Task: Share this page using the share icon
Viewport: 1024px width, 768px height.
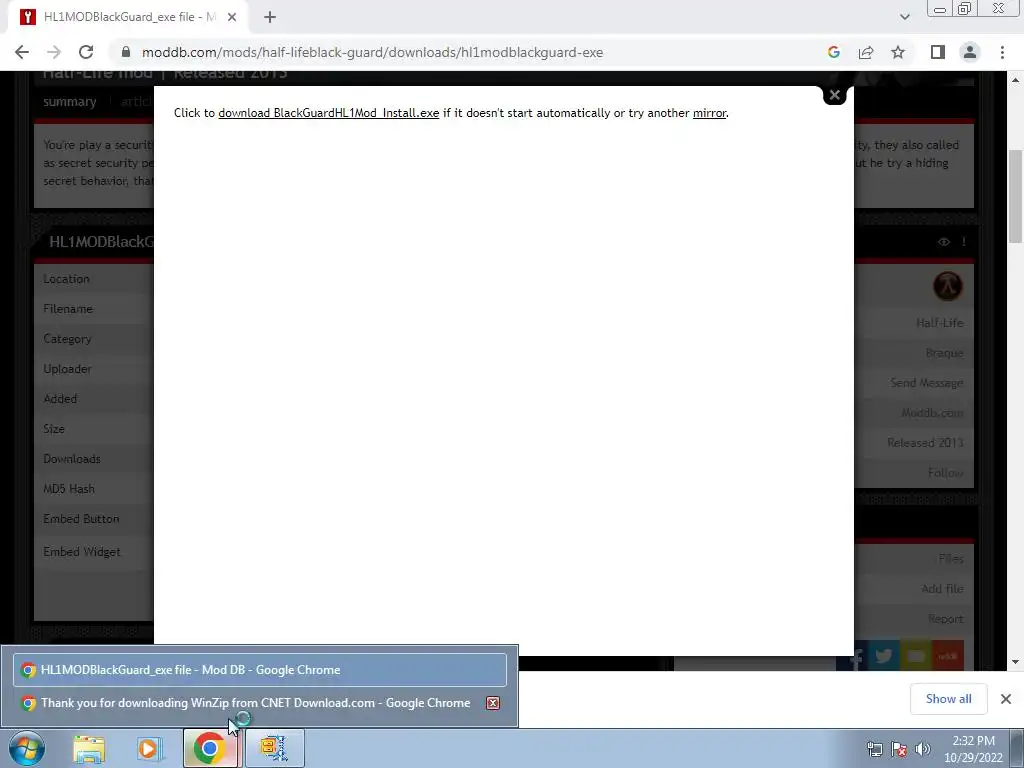Action: click(x=866, y=52)
